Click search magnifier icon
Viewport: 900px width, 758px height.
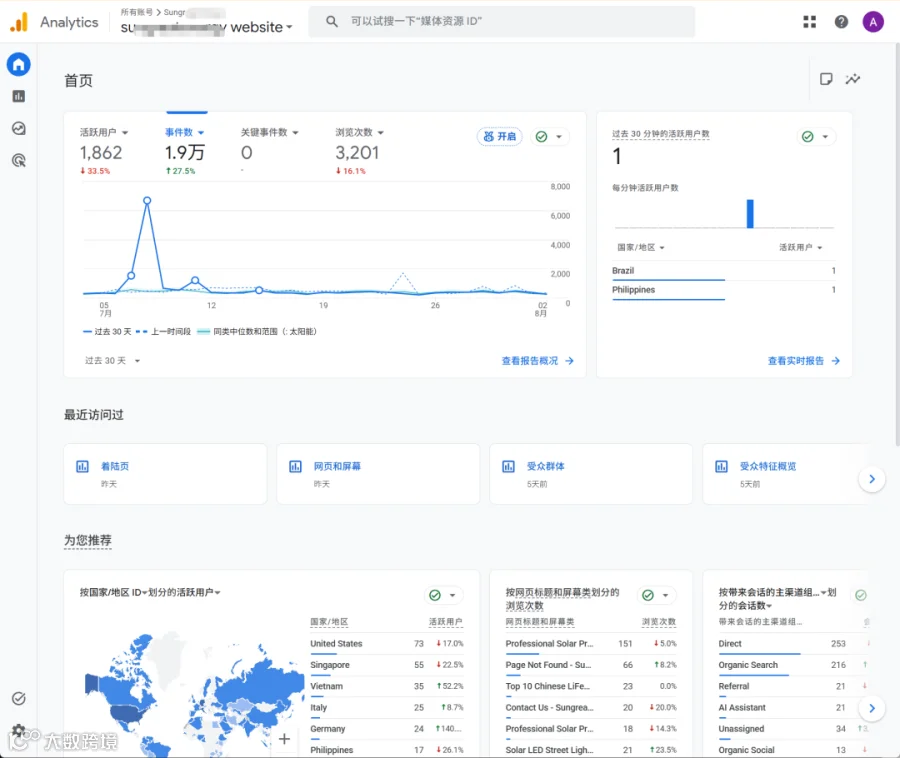(x=332, y=21)
